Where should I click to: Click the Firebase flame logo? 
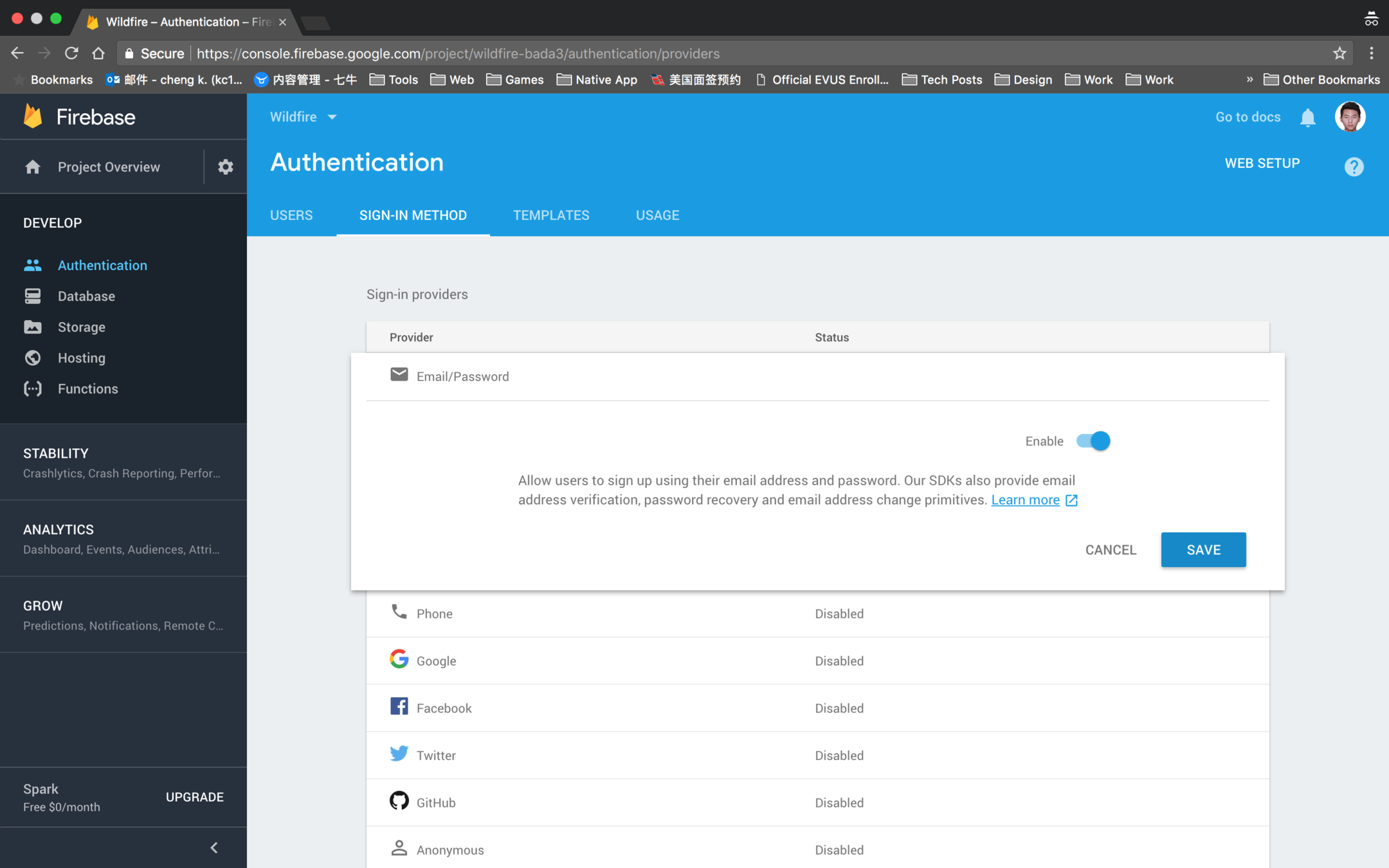pyautogui.click(x=33, y=117)
